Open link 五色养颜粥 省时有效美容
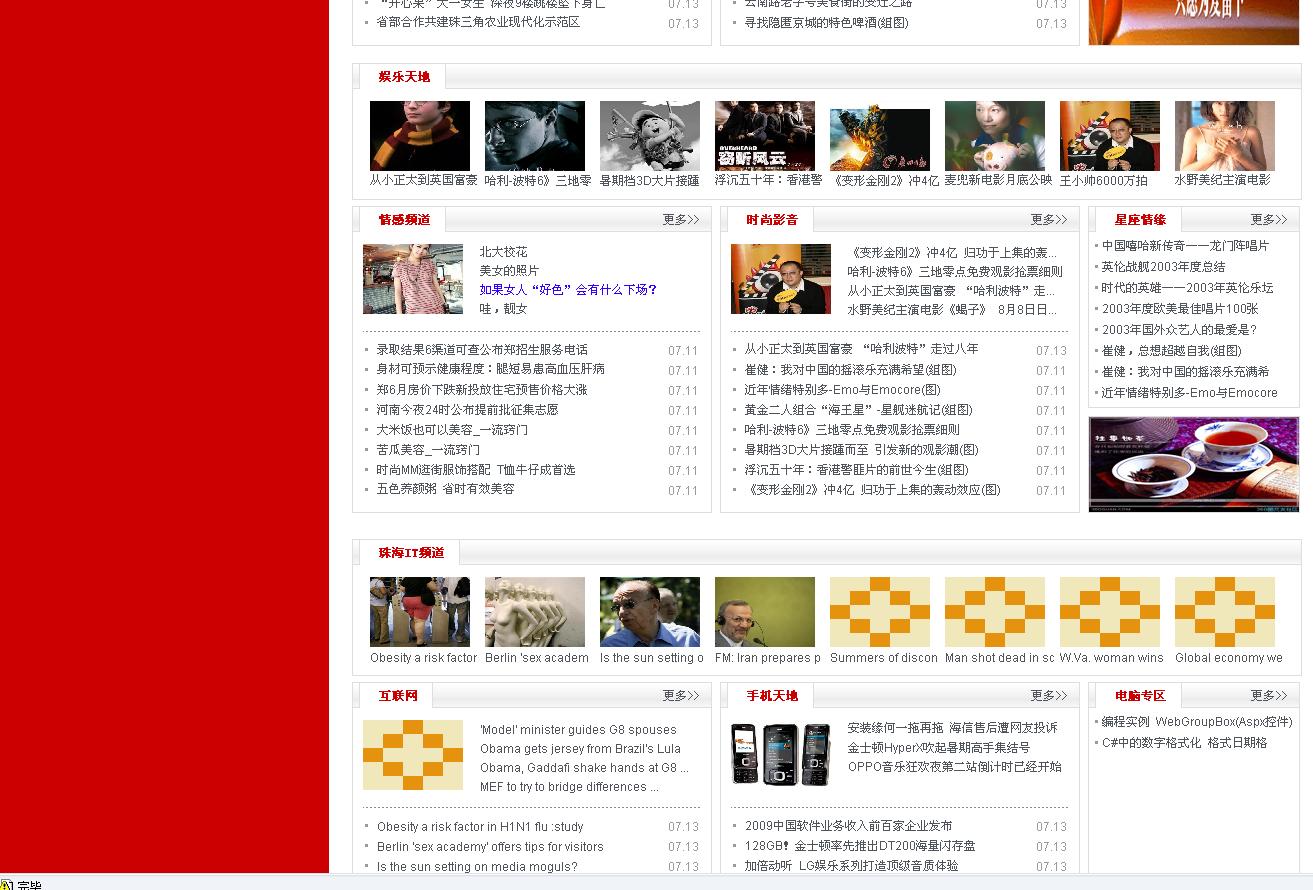Screen dimensions: 1313x890 pyautogui.click(x=445, y=490)
